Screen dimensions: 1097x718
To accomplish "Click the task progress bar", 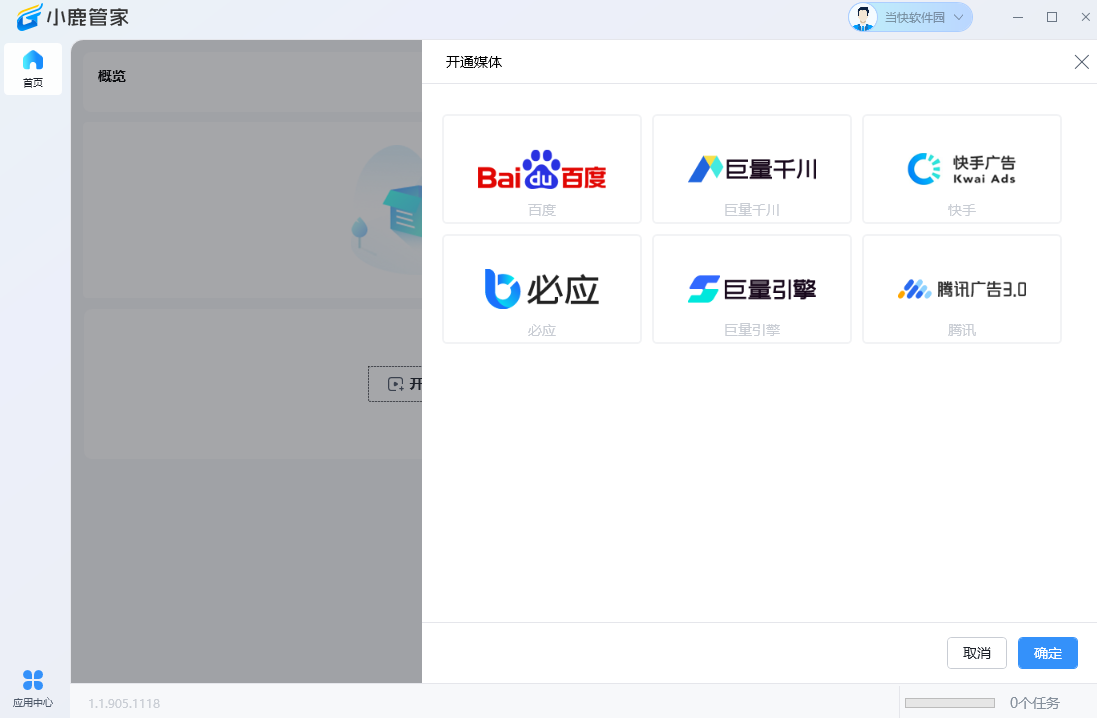I will (949, 703).
